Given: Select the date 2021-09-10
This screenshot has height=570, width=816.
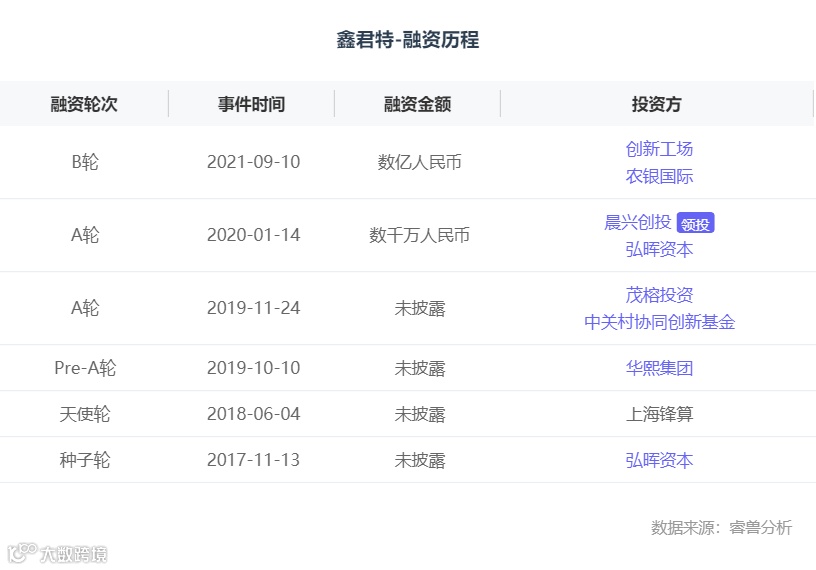Looking at the screenshot, I should (253, 162).
